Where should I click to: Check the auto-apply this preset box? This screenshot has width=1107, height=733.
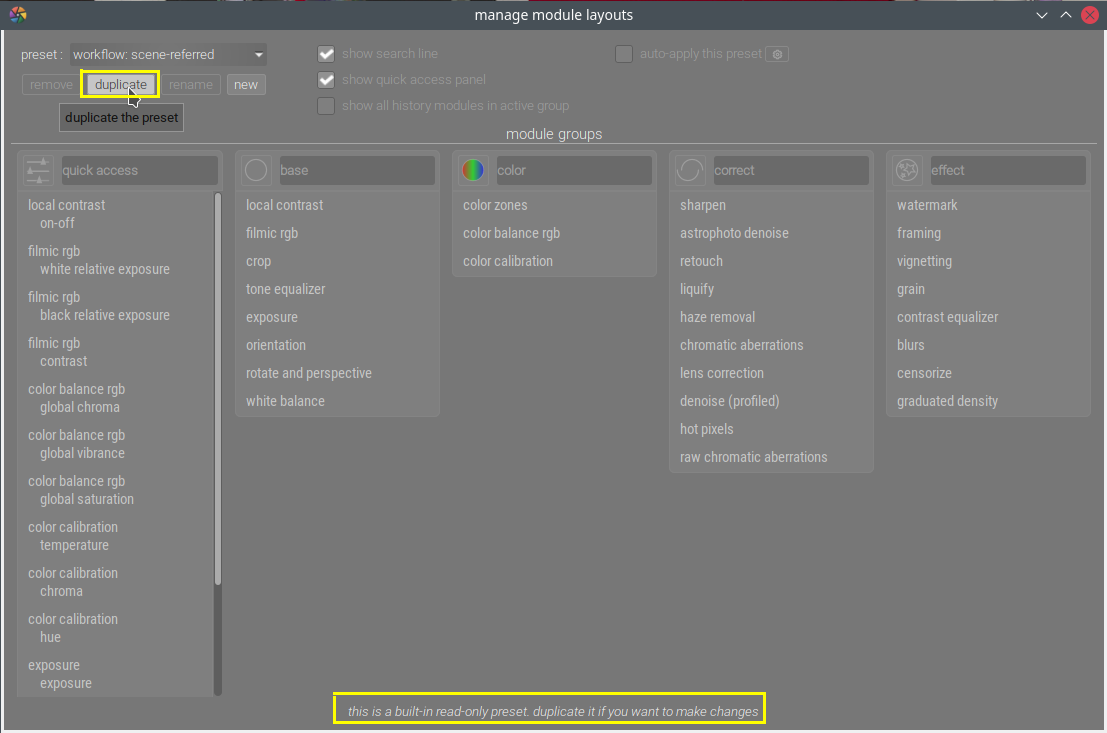pyautogui.click(x=624, y=54)
